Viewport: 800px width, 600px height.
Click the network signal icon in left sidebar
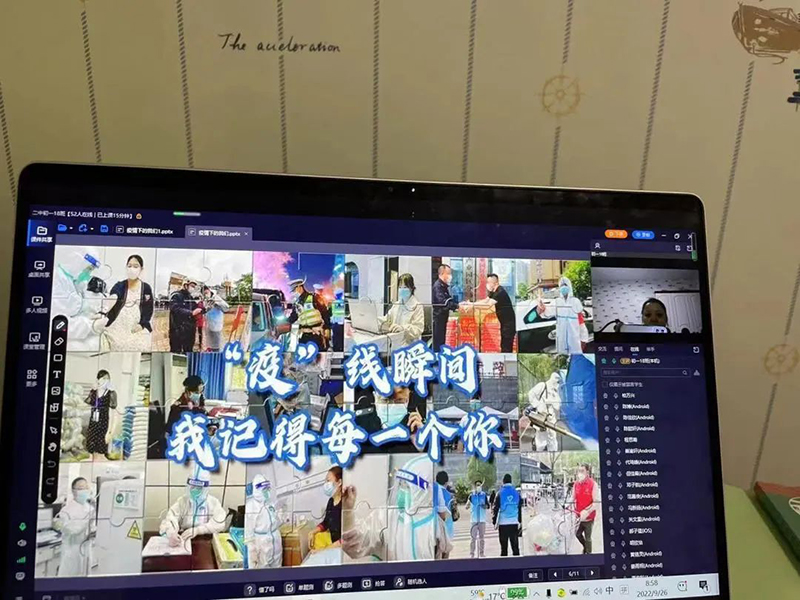click(x=21, y=560)
